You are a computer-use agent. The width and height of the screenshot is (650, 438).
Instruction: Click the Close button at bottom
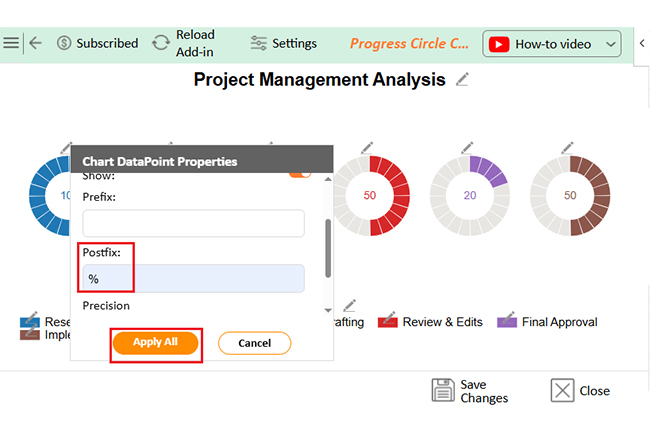(581, 390)
